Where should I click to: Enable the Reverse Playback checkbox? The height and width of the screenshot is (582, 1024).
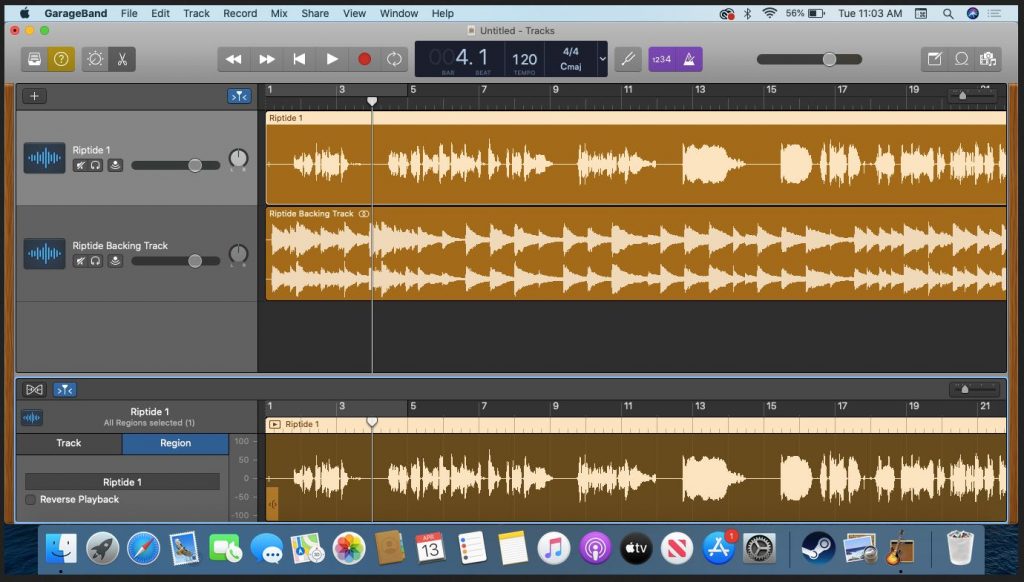click(x=31, y=500)
